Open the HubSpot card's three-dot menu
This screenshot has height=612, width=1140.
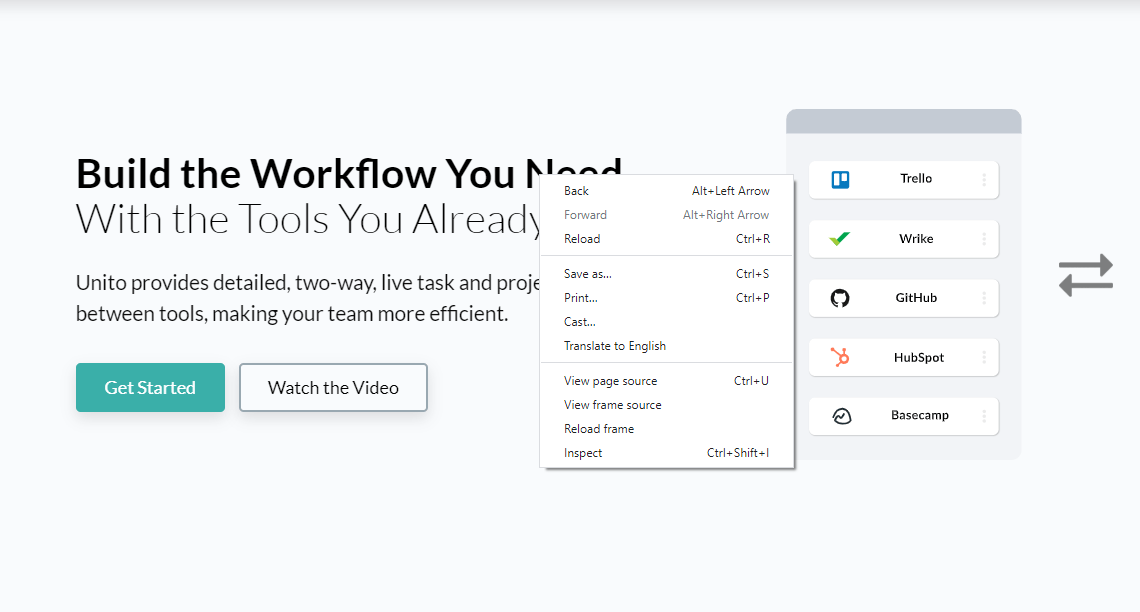point(984,357)
